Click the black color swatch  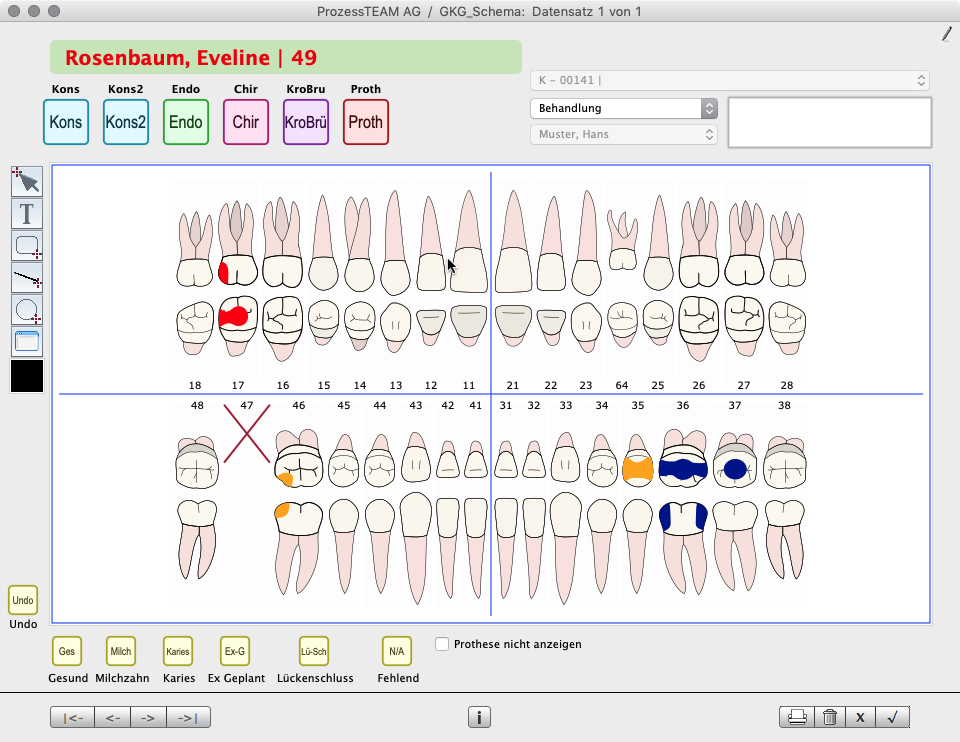pos(27,376)
